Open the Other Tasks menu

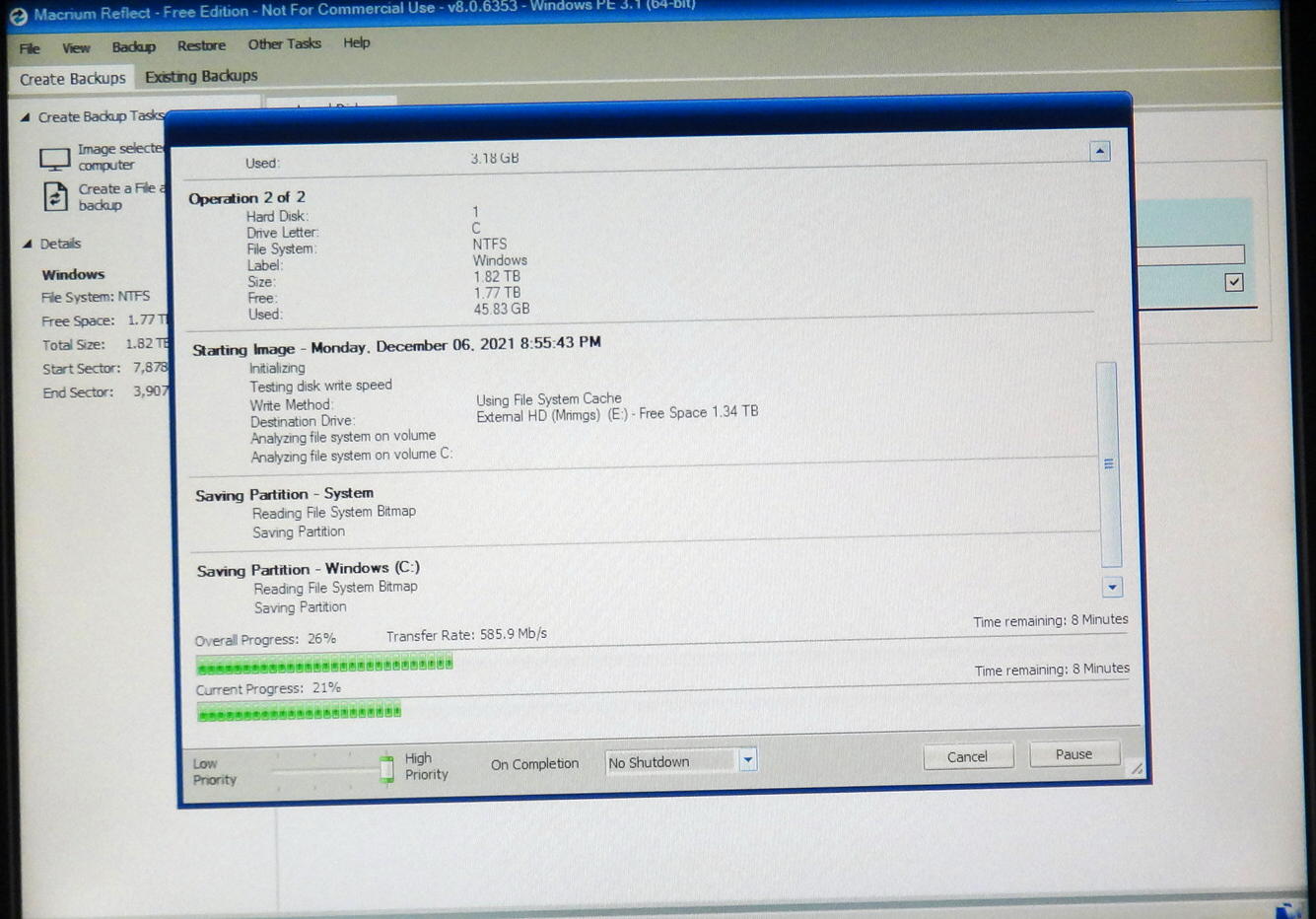point(284,43)
